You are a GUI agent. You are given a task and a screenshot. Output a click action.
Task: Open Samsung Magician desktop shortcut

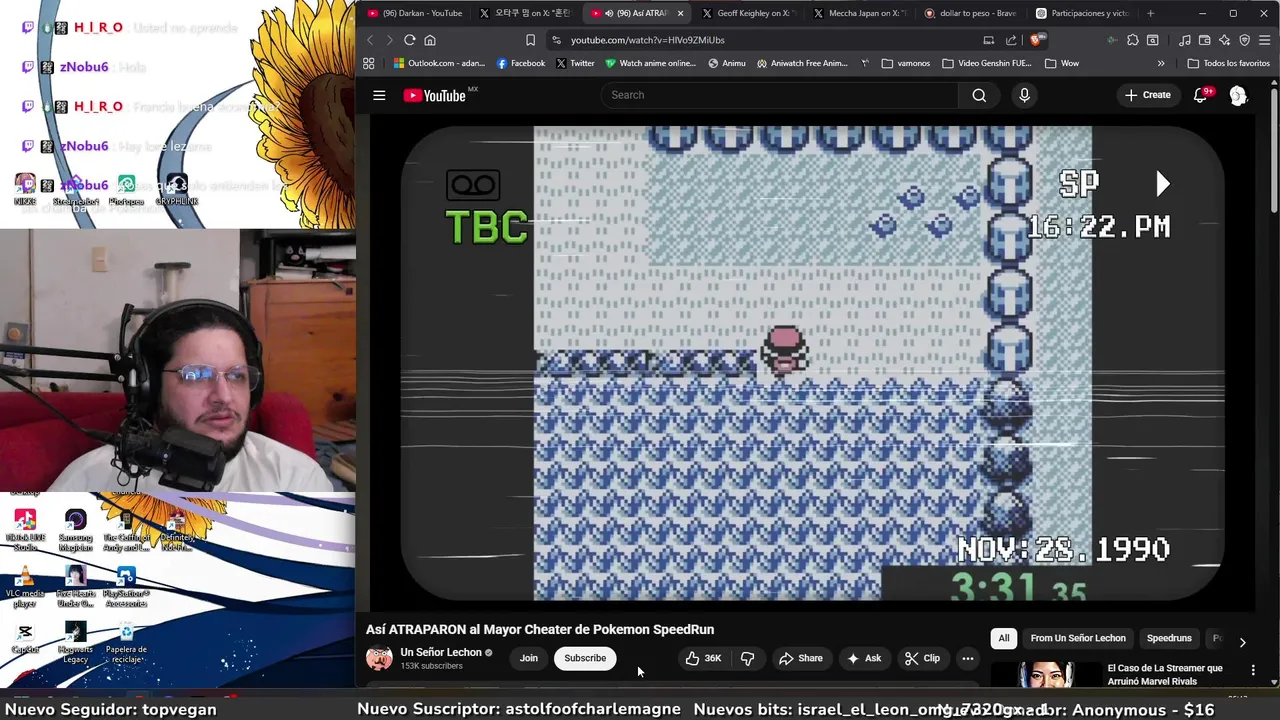(x=76, y=531)
